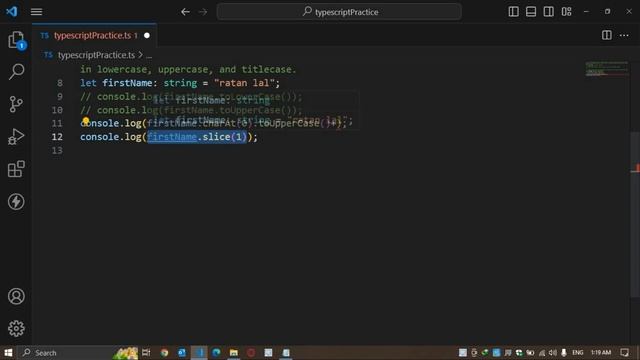This screenshot has width=640, height=360.
Task: Open the Search view in activity bar
Action: tap(16, 71)
